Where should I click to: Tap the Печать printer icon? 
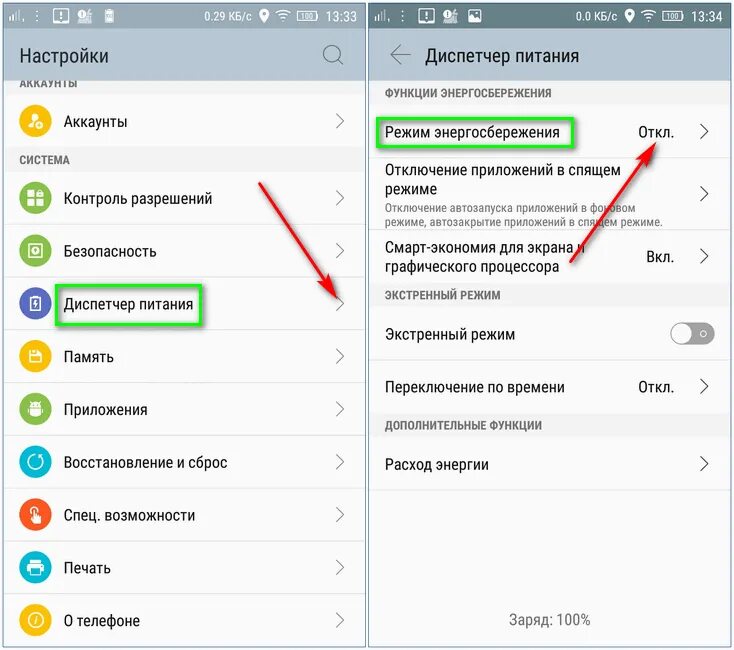point(35,567)
